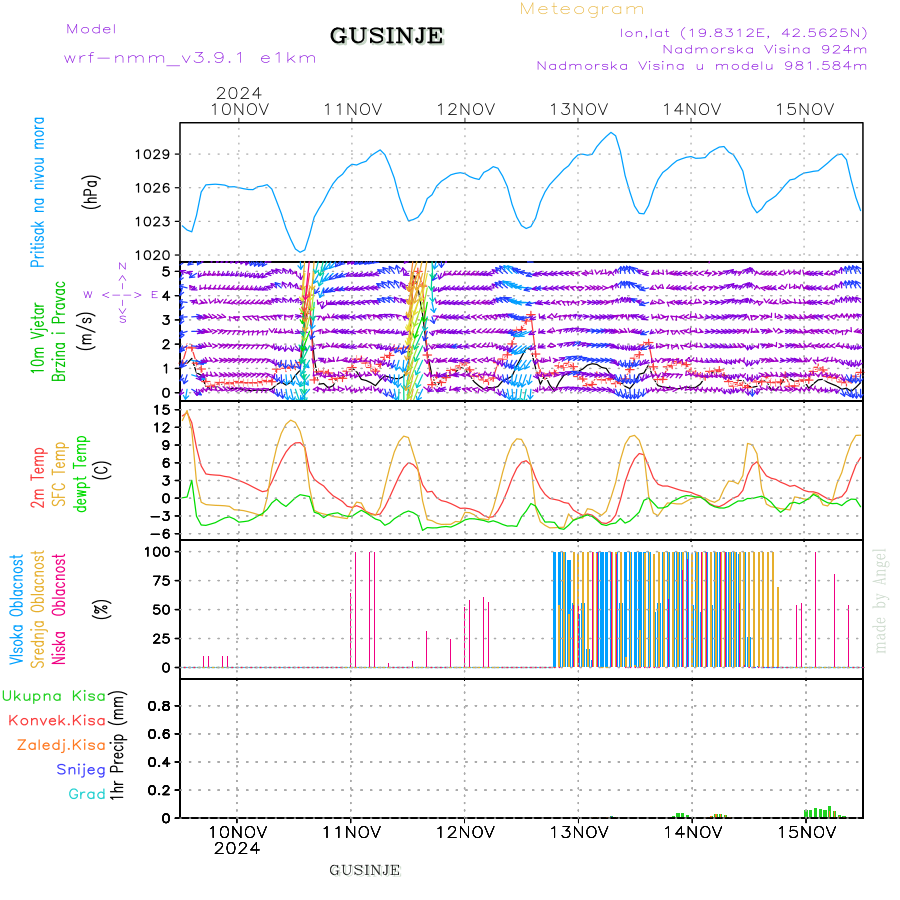Click the 'dewpt Temp' green legend label

point(80,473)
